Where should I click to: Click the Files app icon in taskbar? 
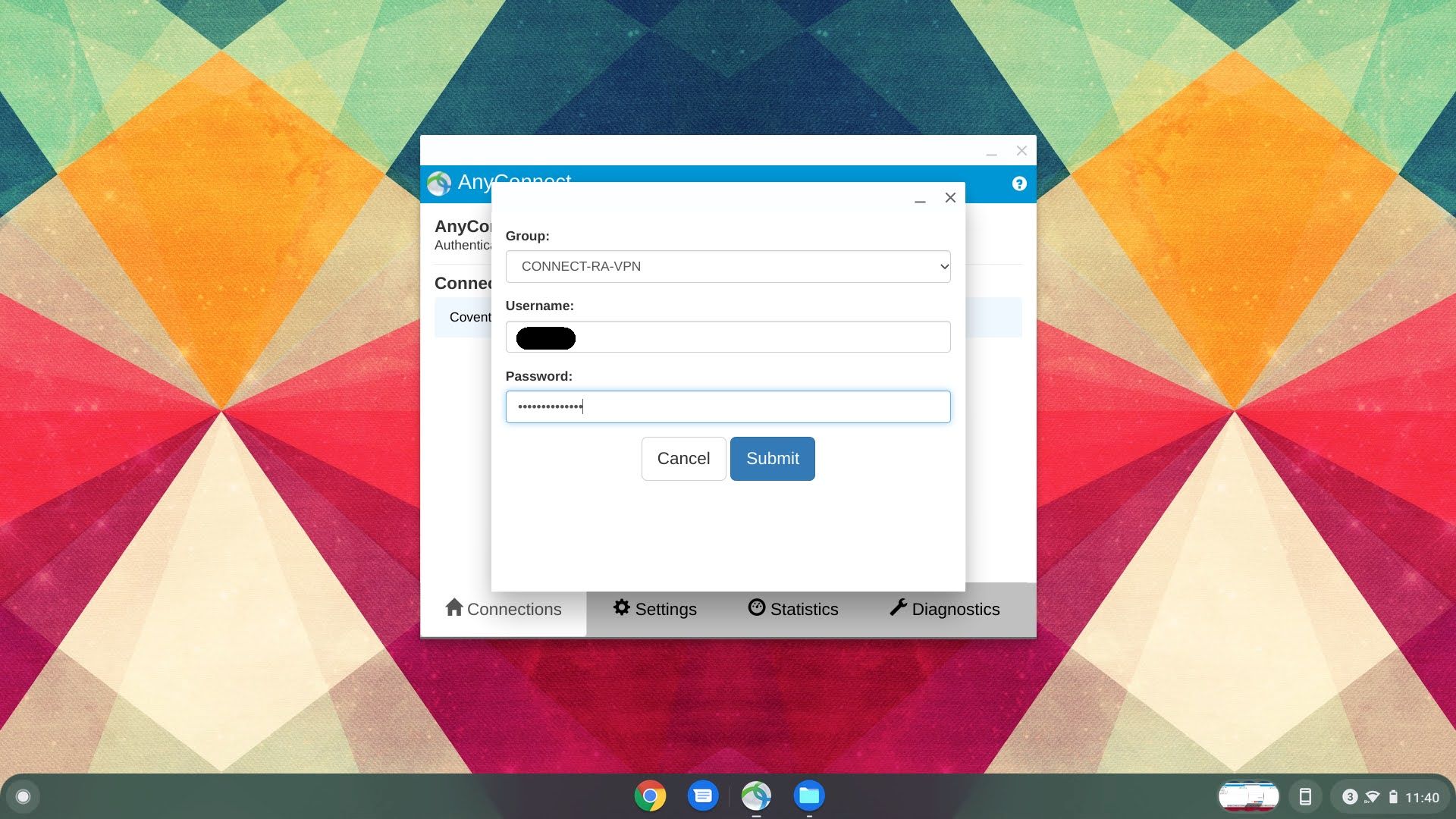point(808,796)
